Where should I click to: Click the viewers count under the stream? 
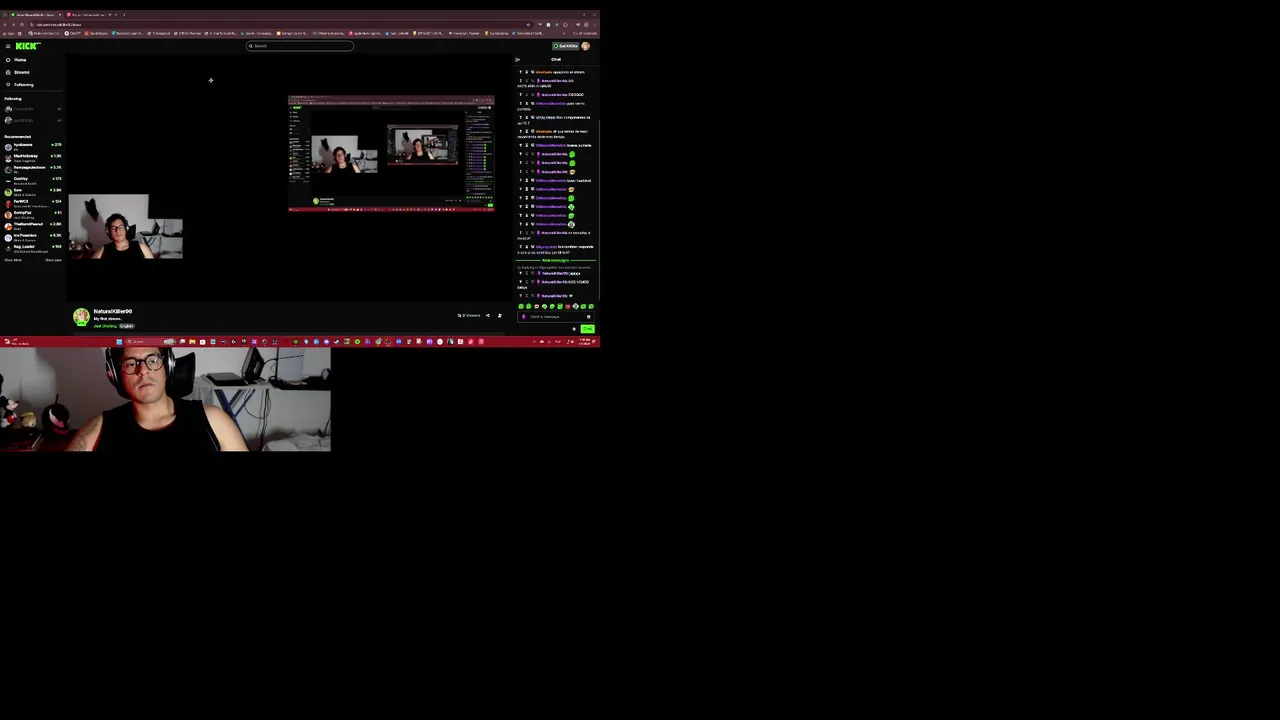click(469, 316)
